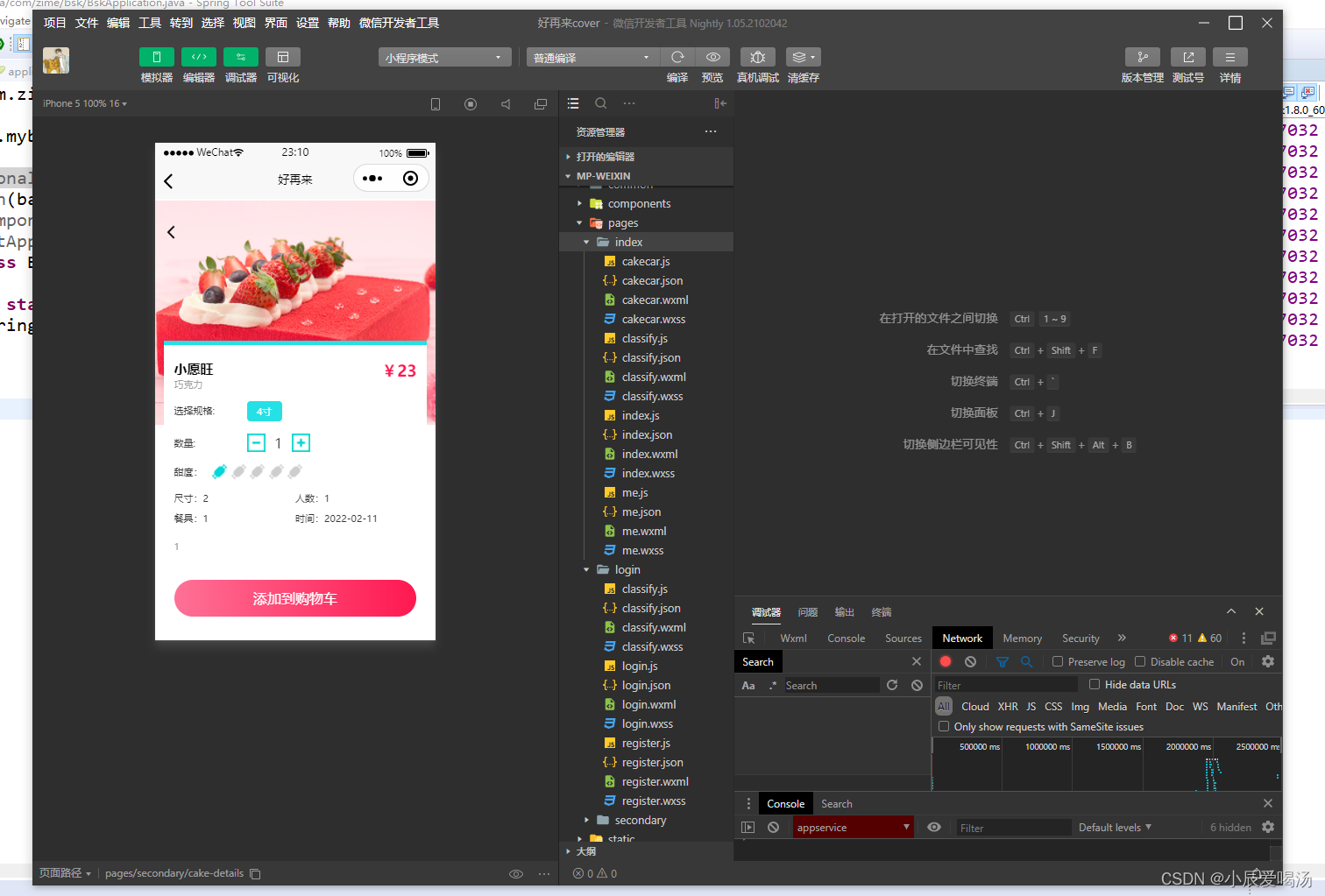Open the clear cache layers icon
The height and width of the screenshot is (896, 1325).
tap(804, 57)
